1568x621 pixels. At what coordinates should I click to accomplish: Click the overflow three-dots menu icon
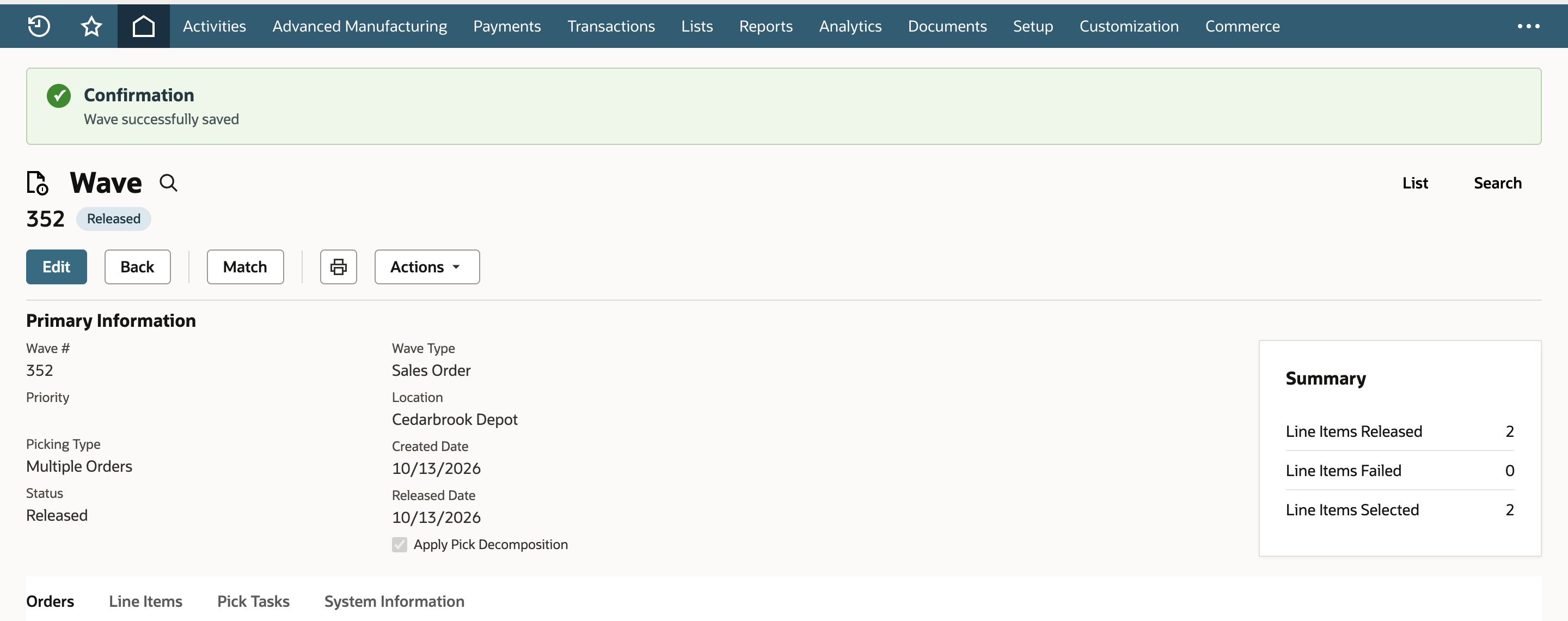1528,26
